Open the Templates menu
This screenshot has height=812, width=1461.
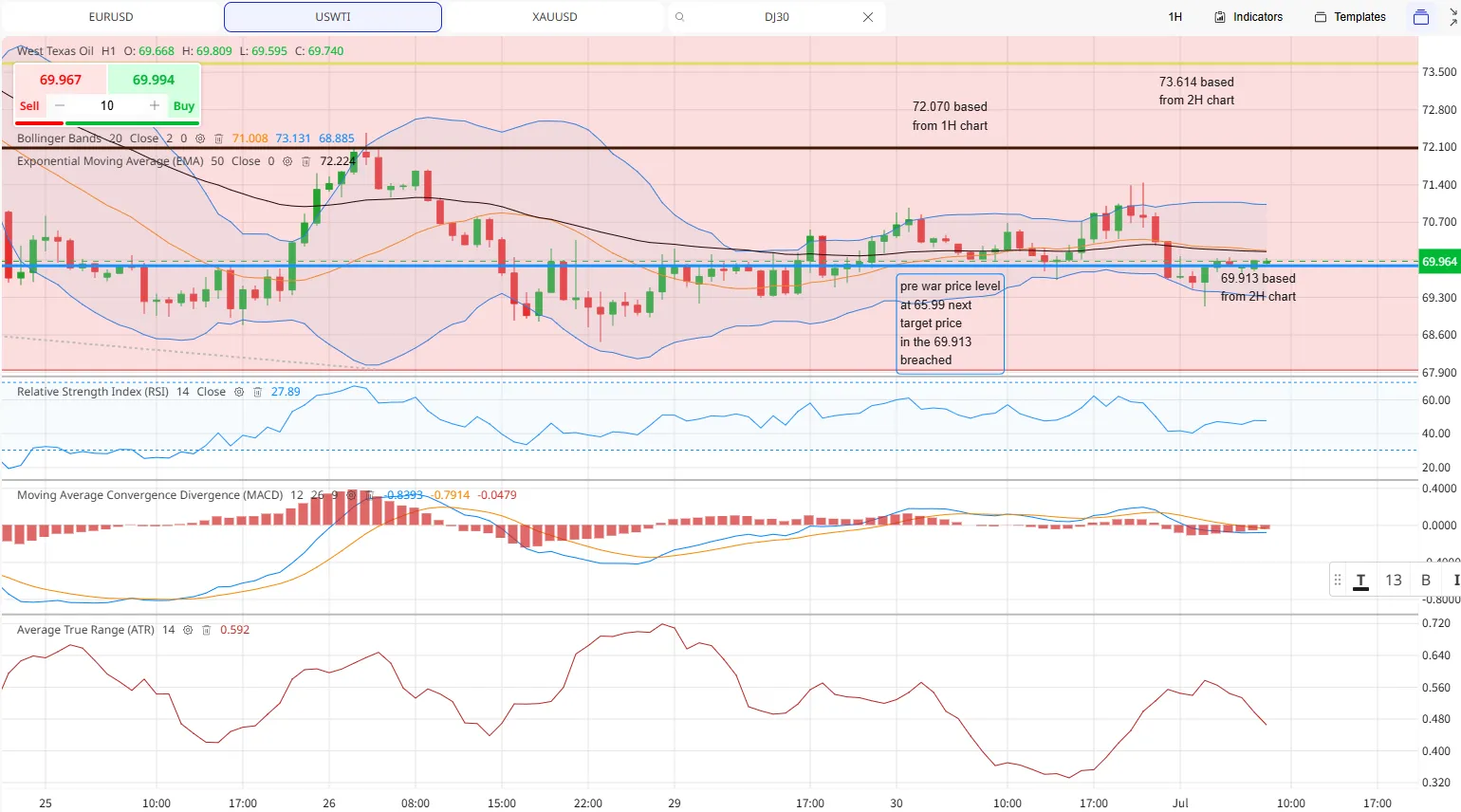click(x=1350, y=17)
